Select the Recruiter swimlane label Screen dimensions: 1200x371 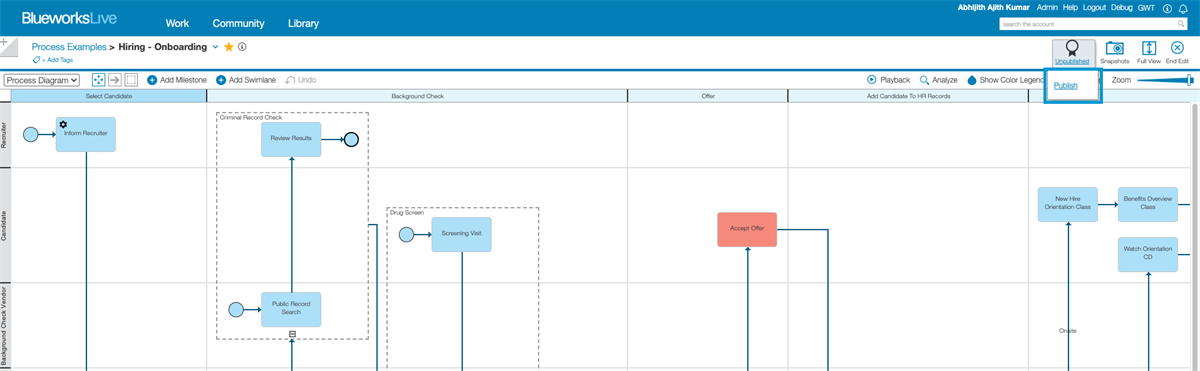click(x=5, y=135)
